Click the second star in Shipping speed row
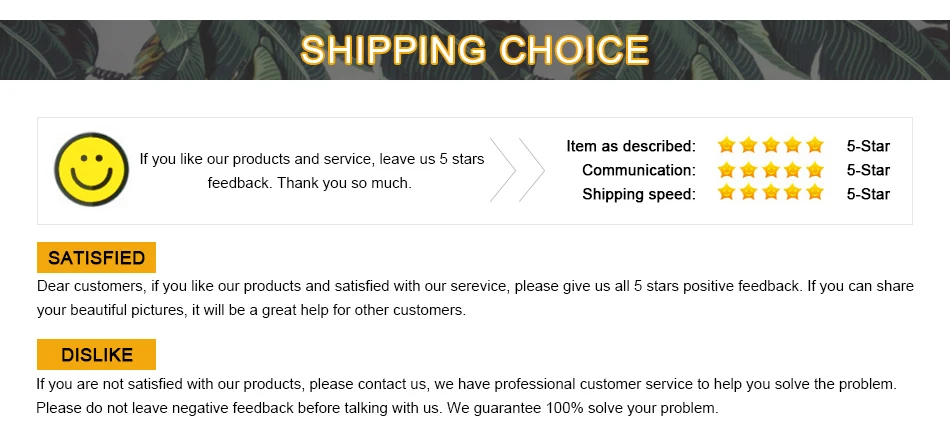Image resolution: width=950 pixels, height=439 pixels. click(748, 193)
